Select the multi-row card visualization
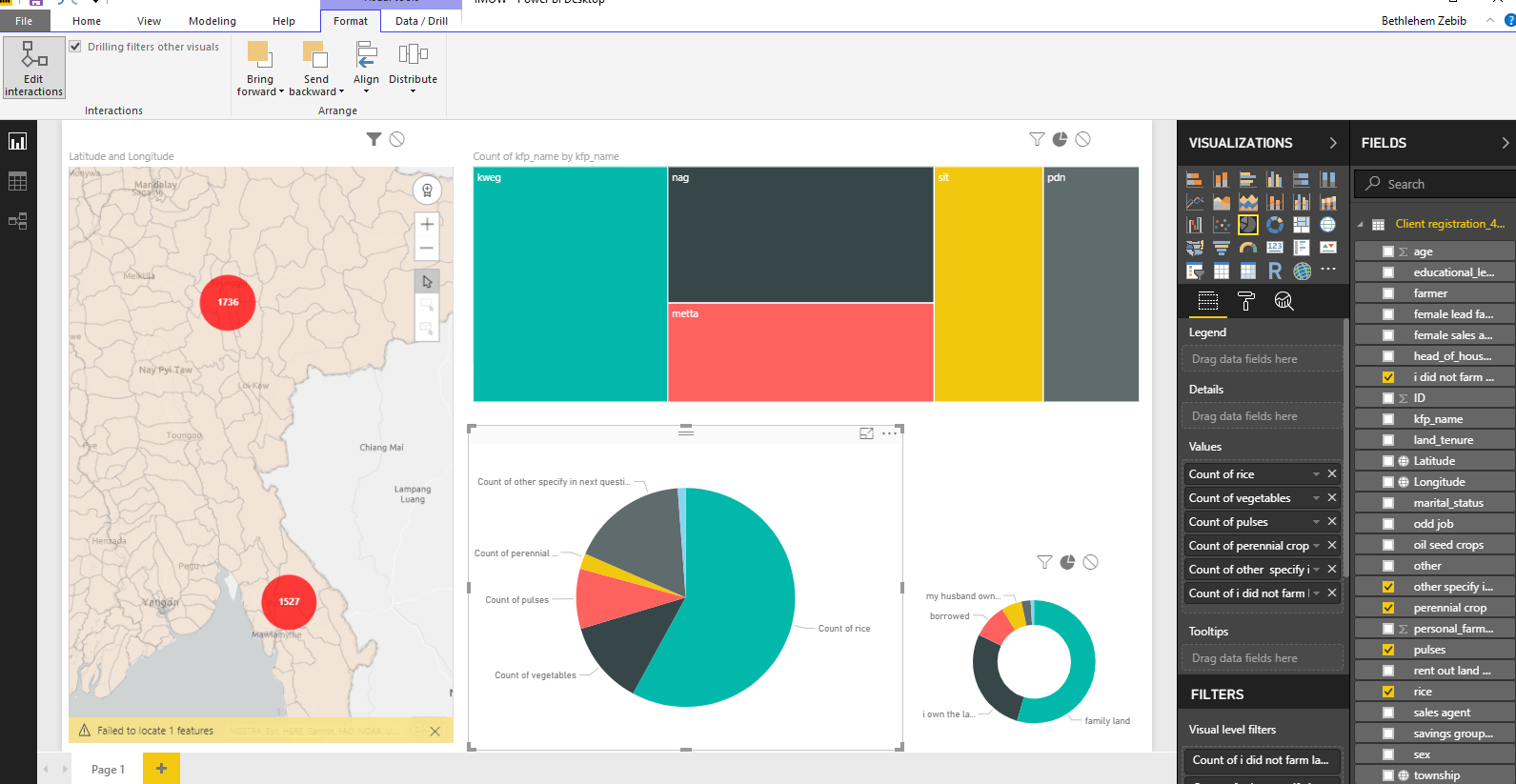 tap(1302, 248)
